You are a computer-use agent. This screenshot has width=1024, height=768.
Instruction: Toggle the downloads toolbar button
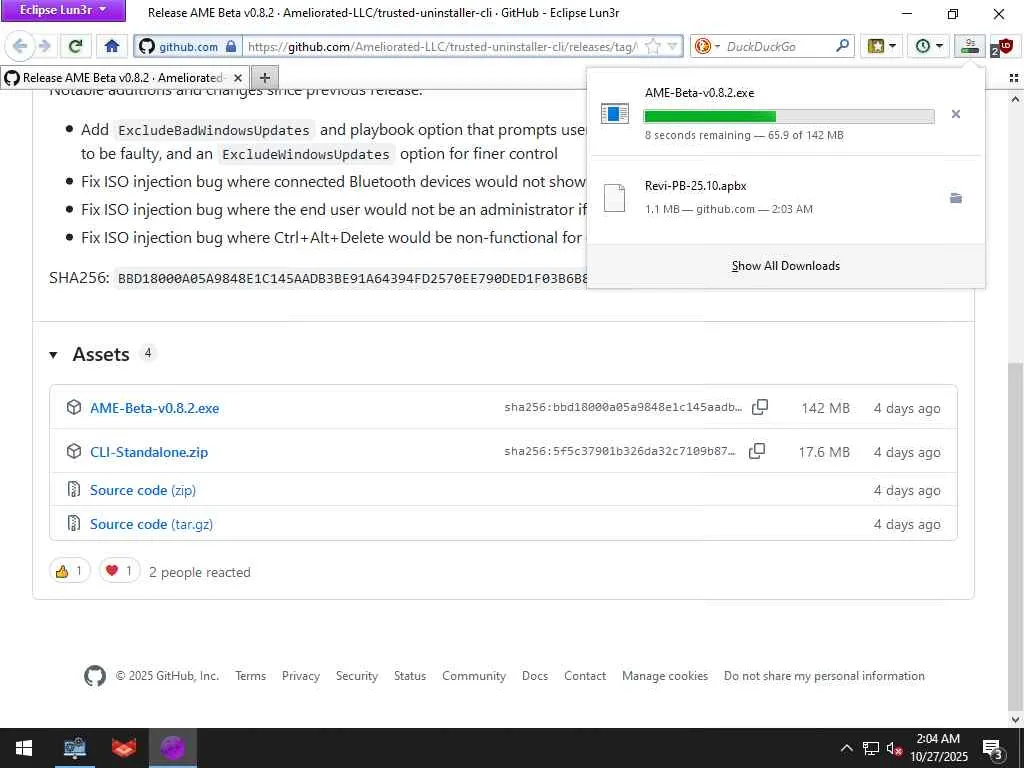click(970, 46)
